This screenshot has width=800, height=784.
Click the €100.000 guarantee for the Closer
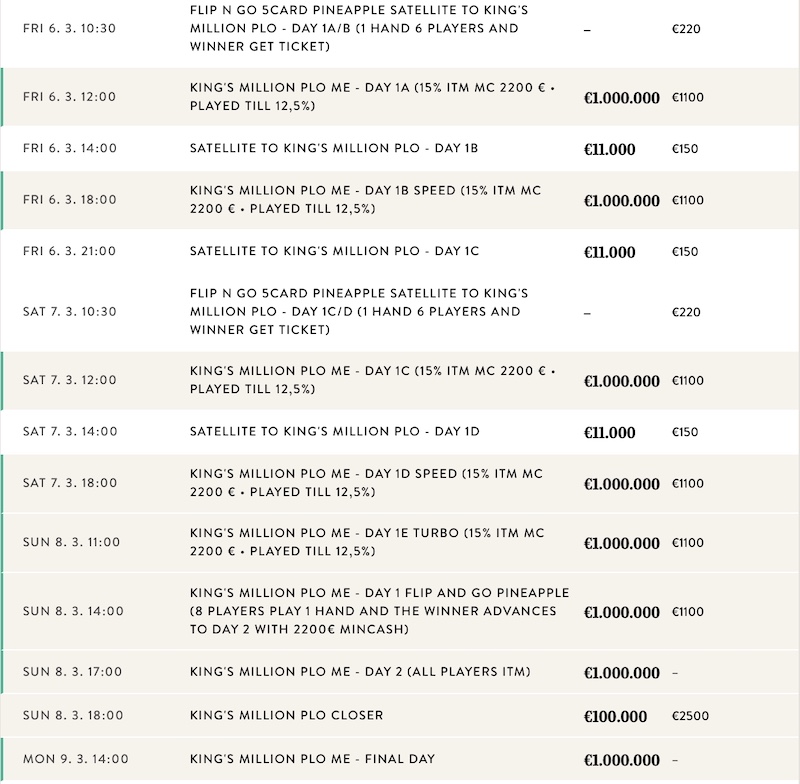(616, 717)
